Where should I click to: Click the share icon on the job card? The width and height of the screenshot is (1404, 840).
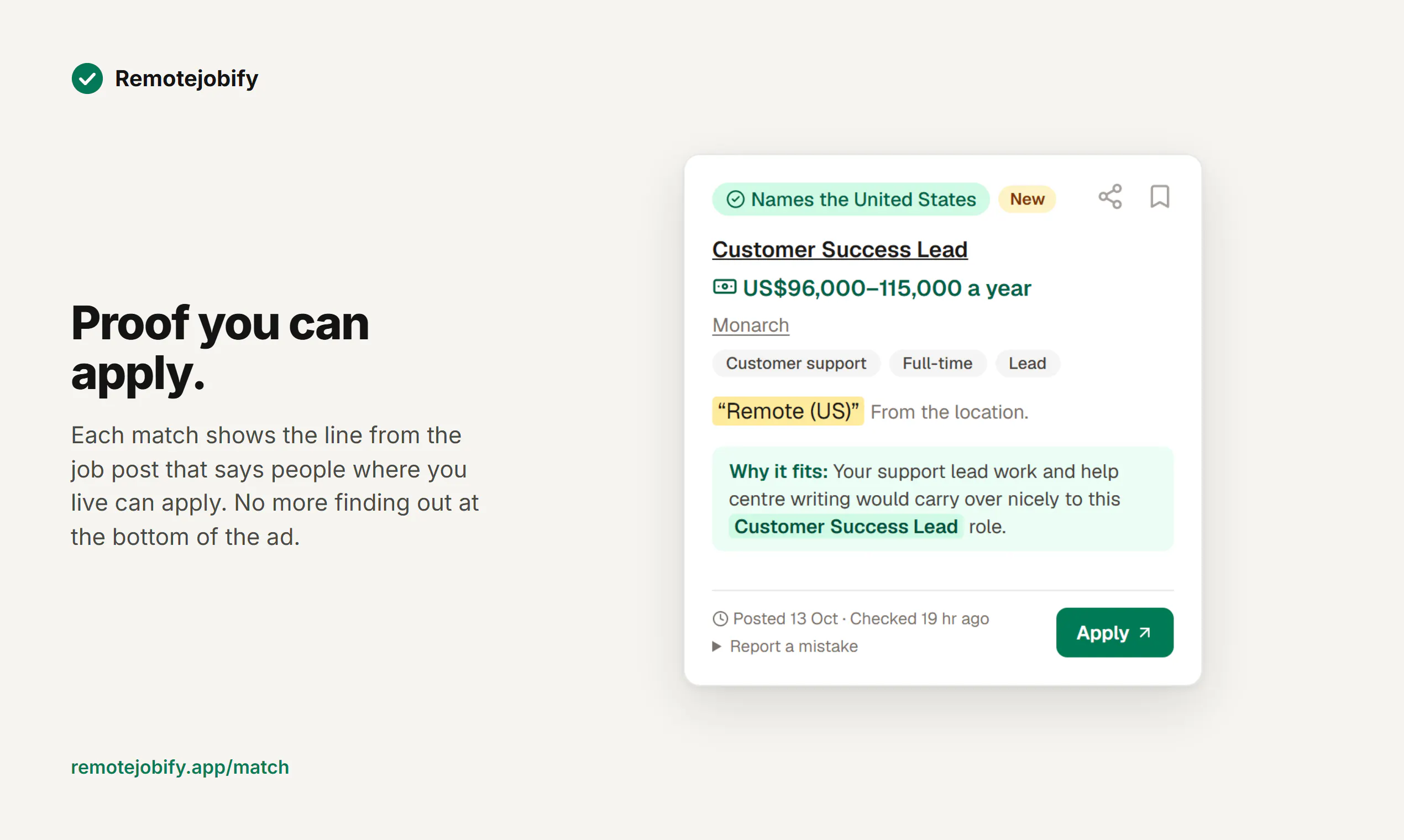coord(1109,196)
